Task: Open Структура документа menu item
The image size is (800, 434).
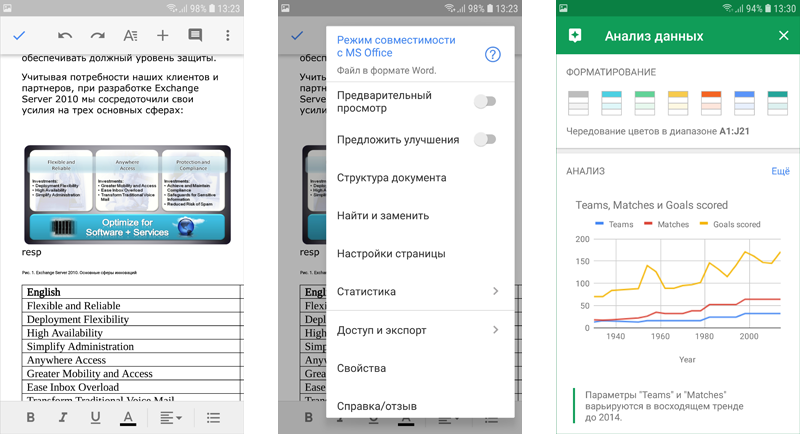Action: (x=420, y=177)
